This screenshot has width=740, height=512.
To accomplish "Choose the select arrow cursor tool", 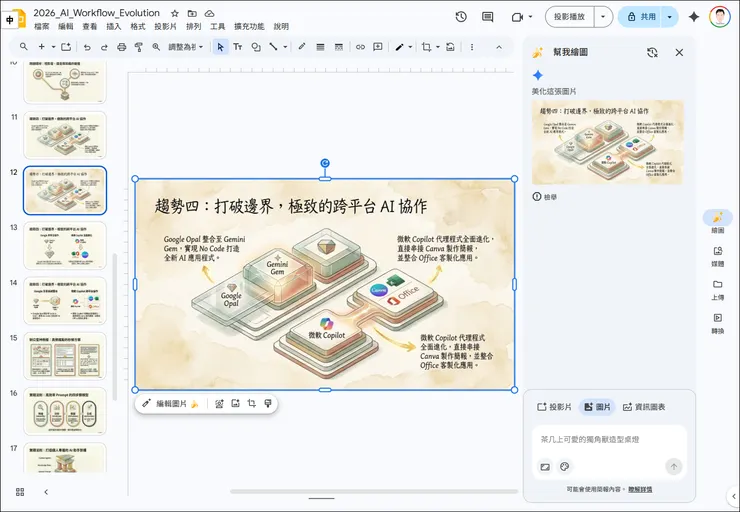I will (x=220, y=47).
